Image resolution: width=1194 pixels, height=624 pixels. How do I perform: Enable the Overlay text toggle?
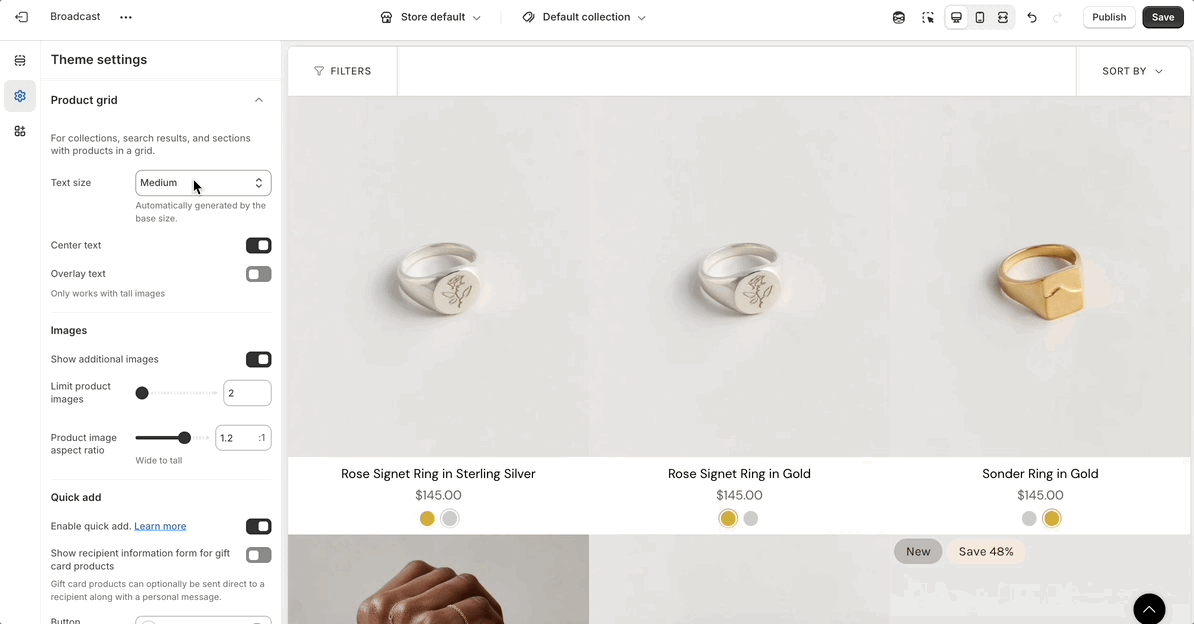coord(258,274)
